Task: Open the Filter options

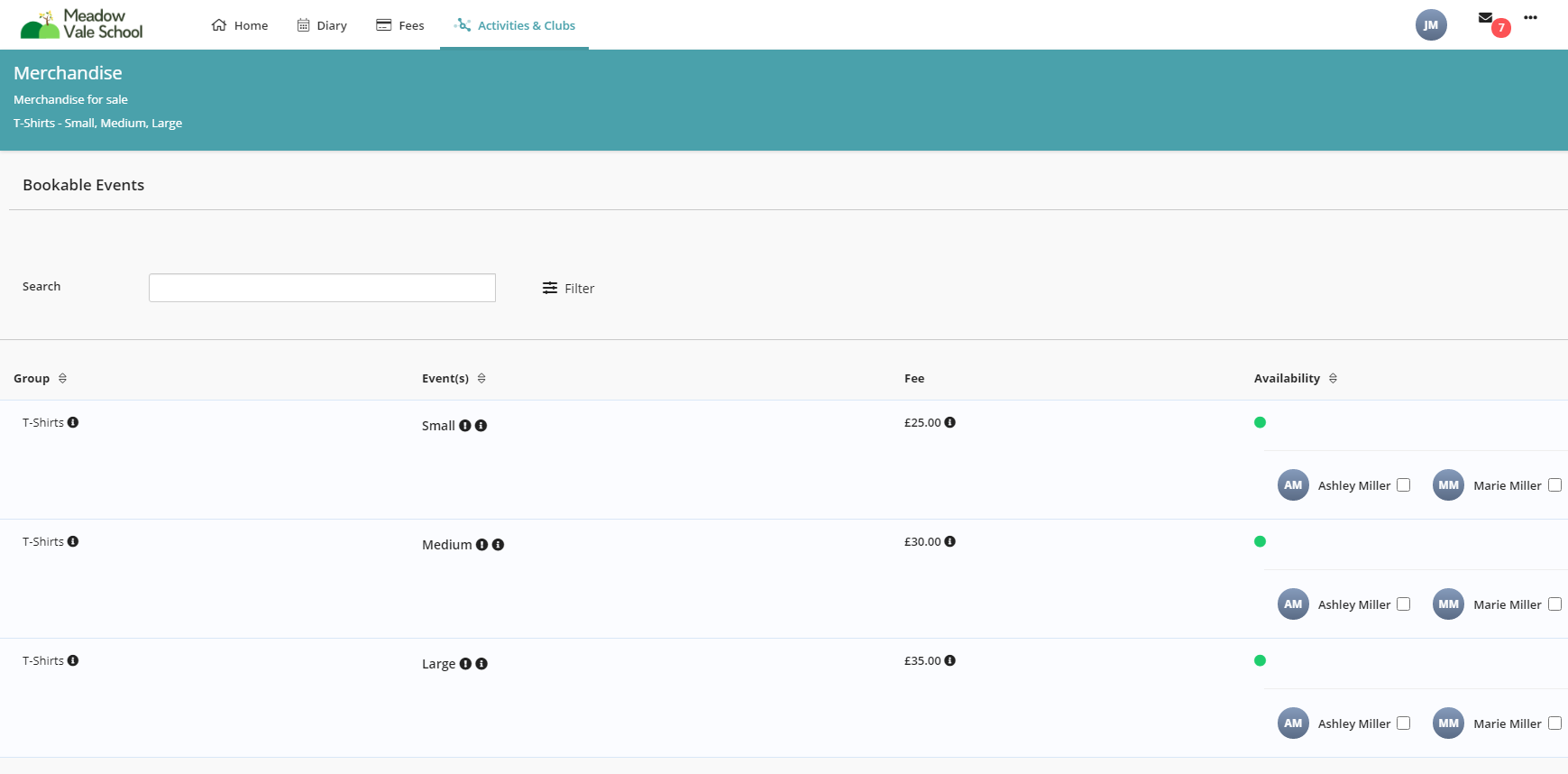Action: click(568, 289)
